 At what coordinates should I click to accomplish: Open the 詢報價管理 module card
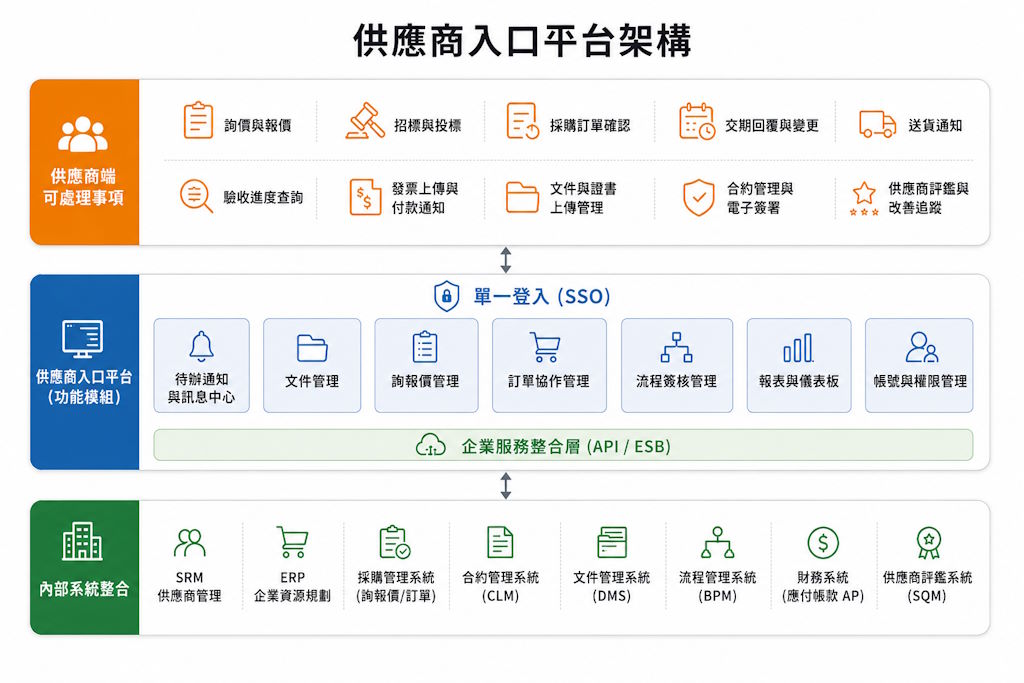[426, 366]
